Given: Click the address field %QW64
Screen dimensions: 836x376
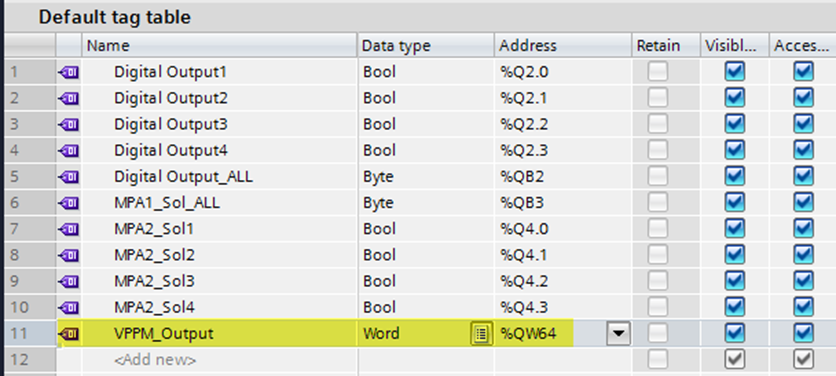Looking at the screenshot, I should tap(550, 334).
